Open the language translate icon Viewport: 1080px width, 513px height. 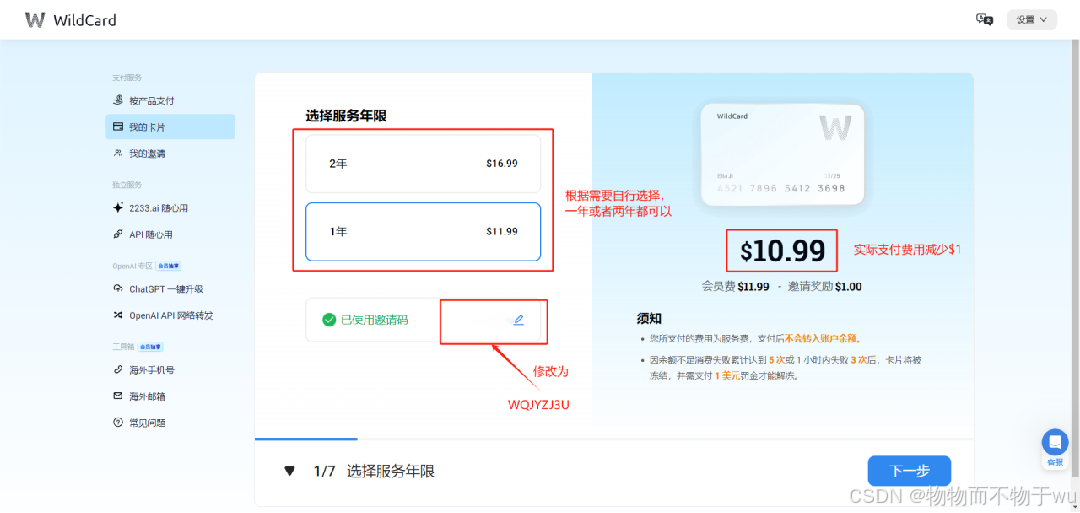(x=984, y=19)
